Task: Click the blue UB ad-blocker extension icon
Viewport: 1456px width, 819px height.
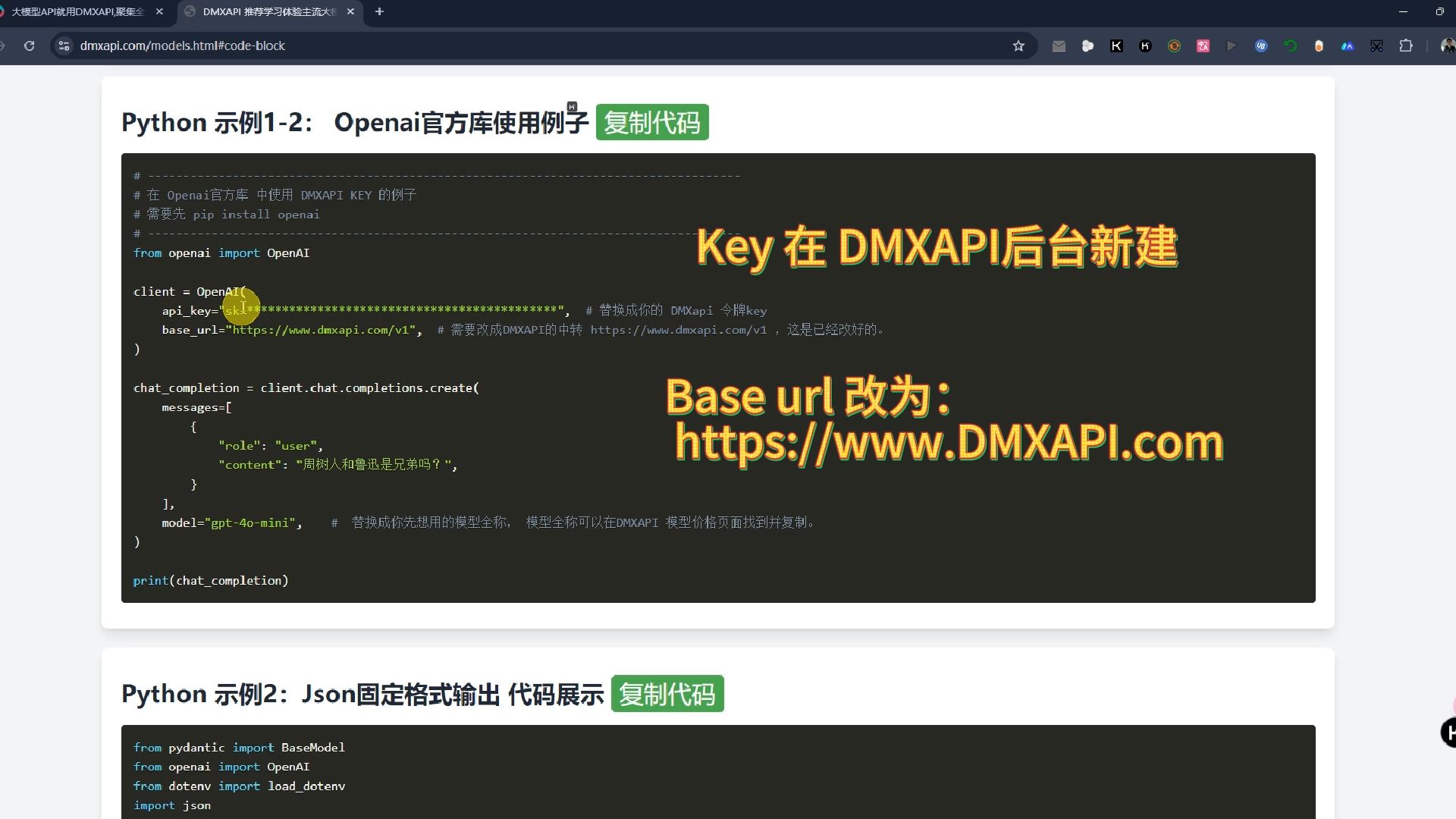Action: tap(1260, 46)
